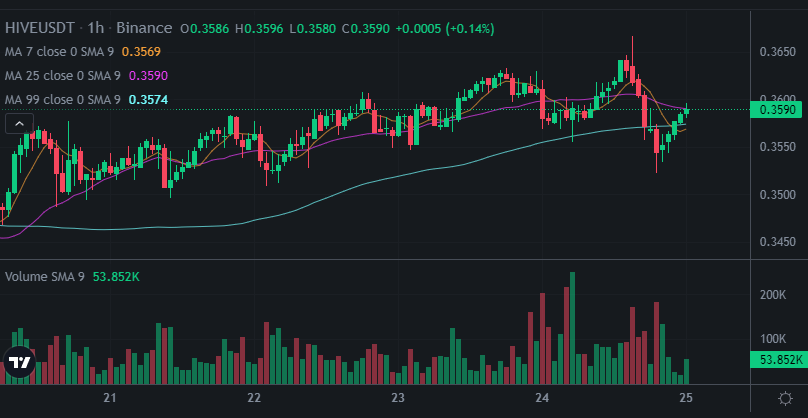Image resolution: width=808 pixels, height=418 pixels.
Task: Click the 0.3550 price scale label
Action: [778, 147]
